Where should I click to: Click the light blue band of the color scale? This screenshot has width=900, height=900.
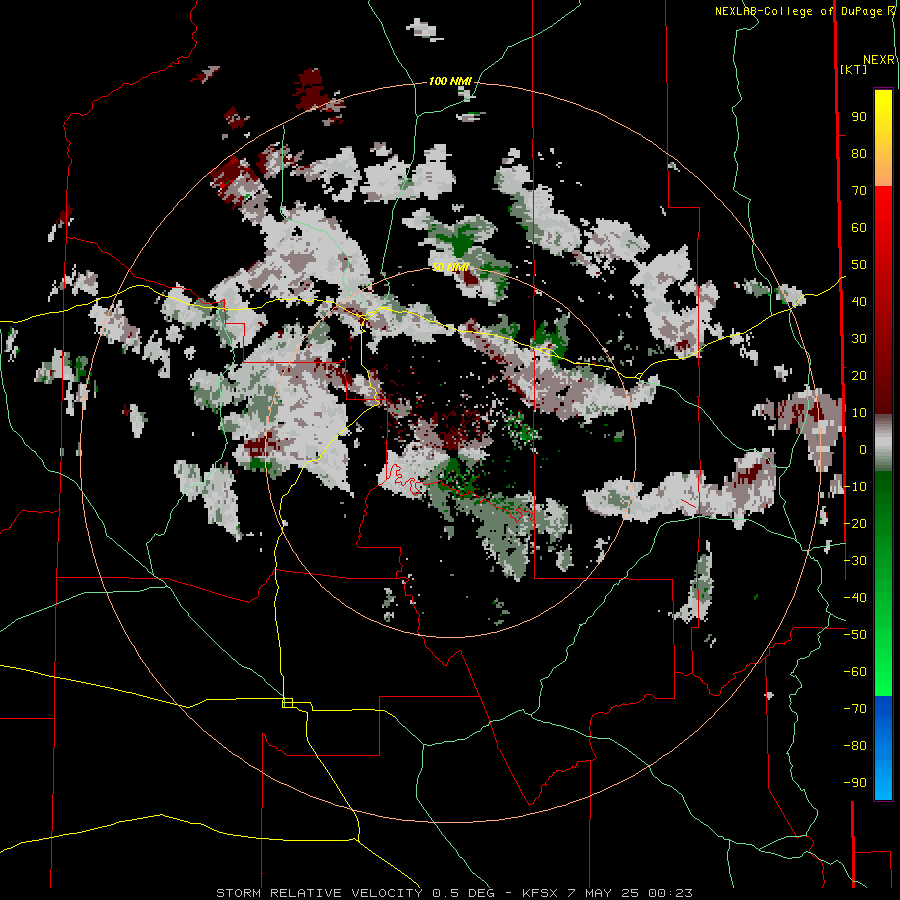pos(883,775)
